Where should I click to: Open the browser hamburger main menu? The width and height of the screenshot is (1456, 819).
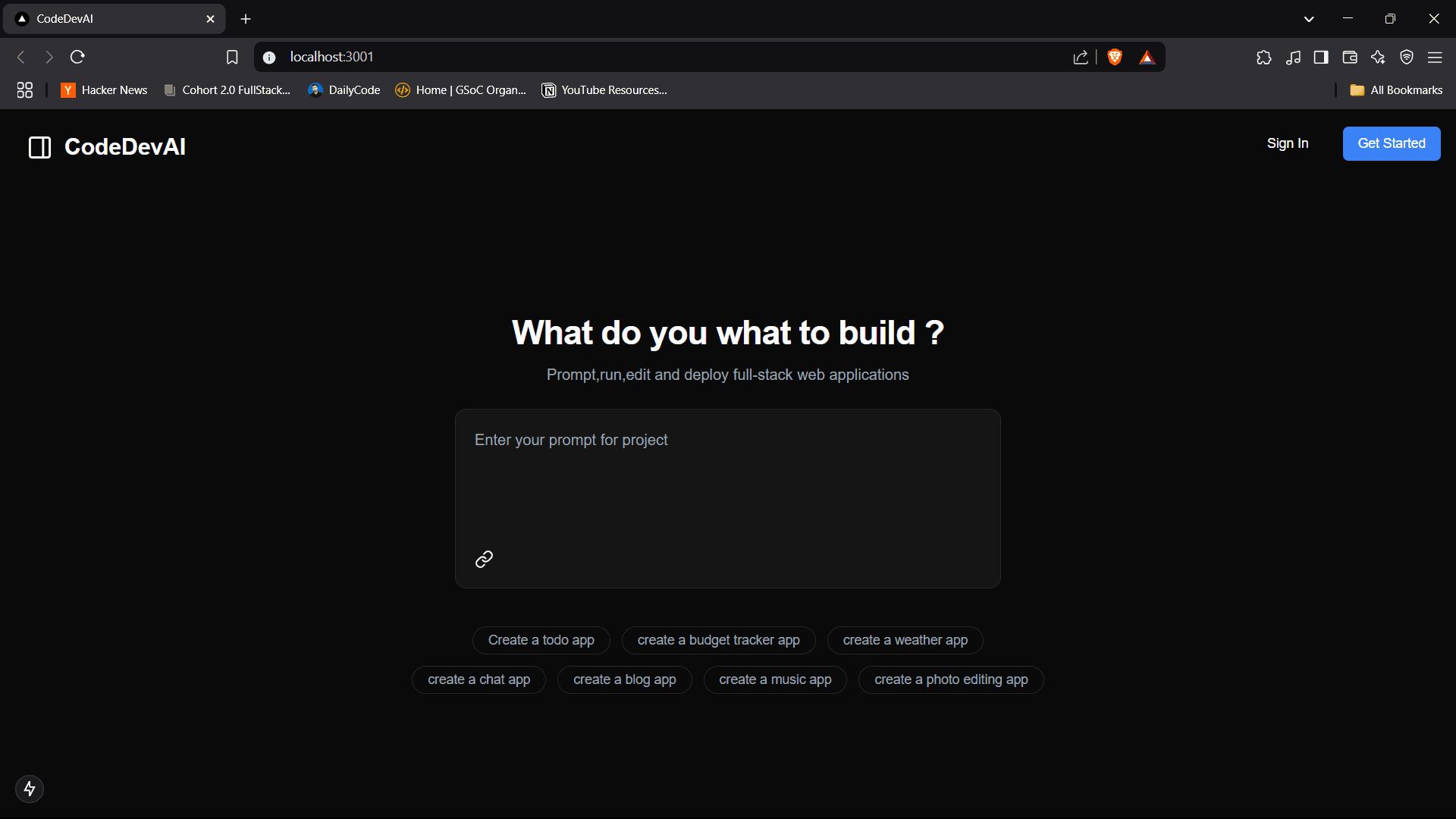click(1435, 57)
